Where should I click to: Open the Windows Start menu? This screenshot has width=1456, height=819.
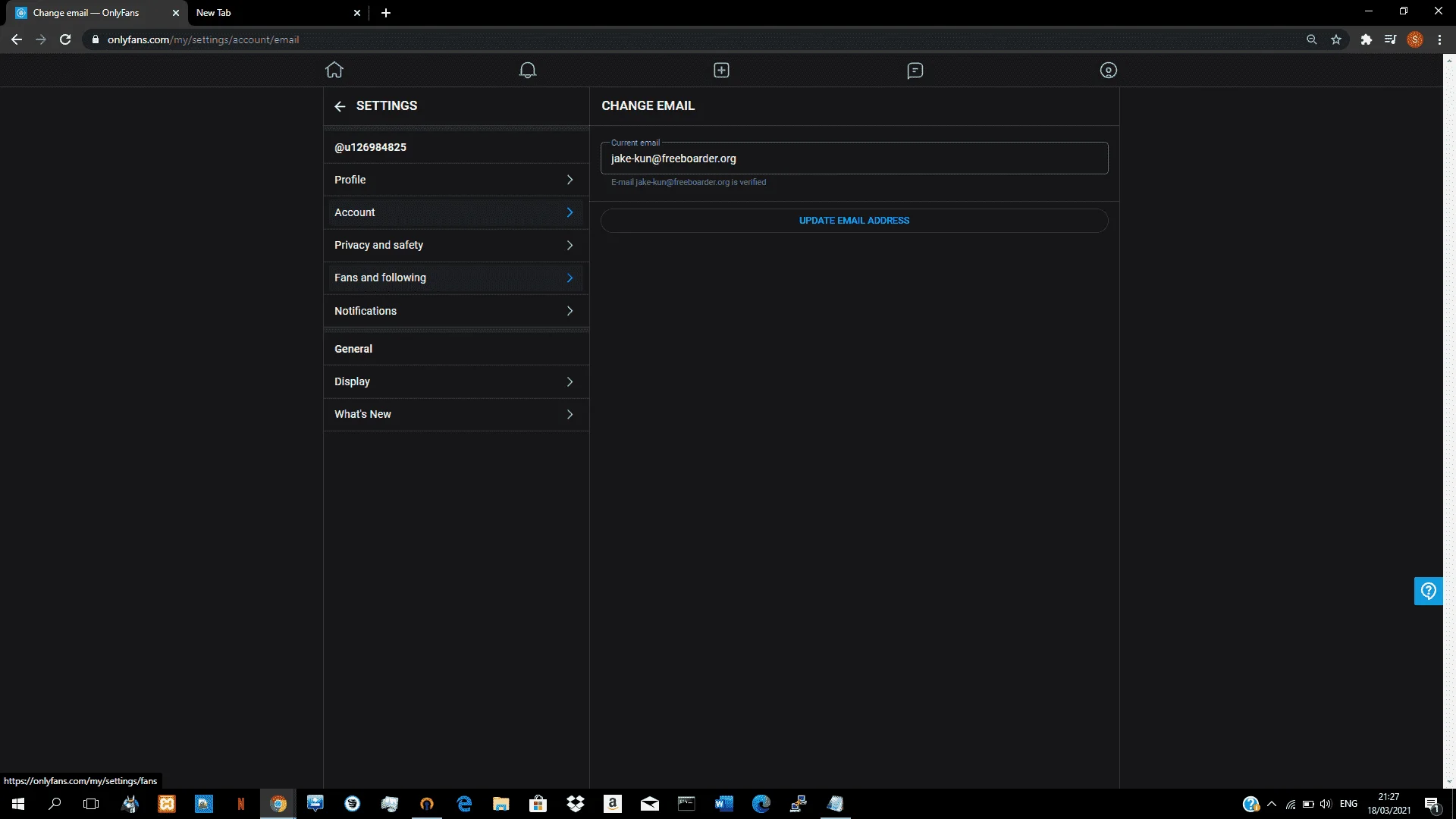tap(18, 804)
